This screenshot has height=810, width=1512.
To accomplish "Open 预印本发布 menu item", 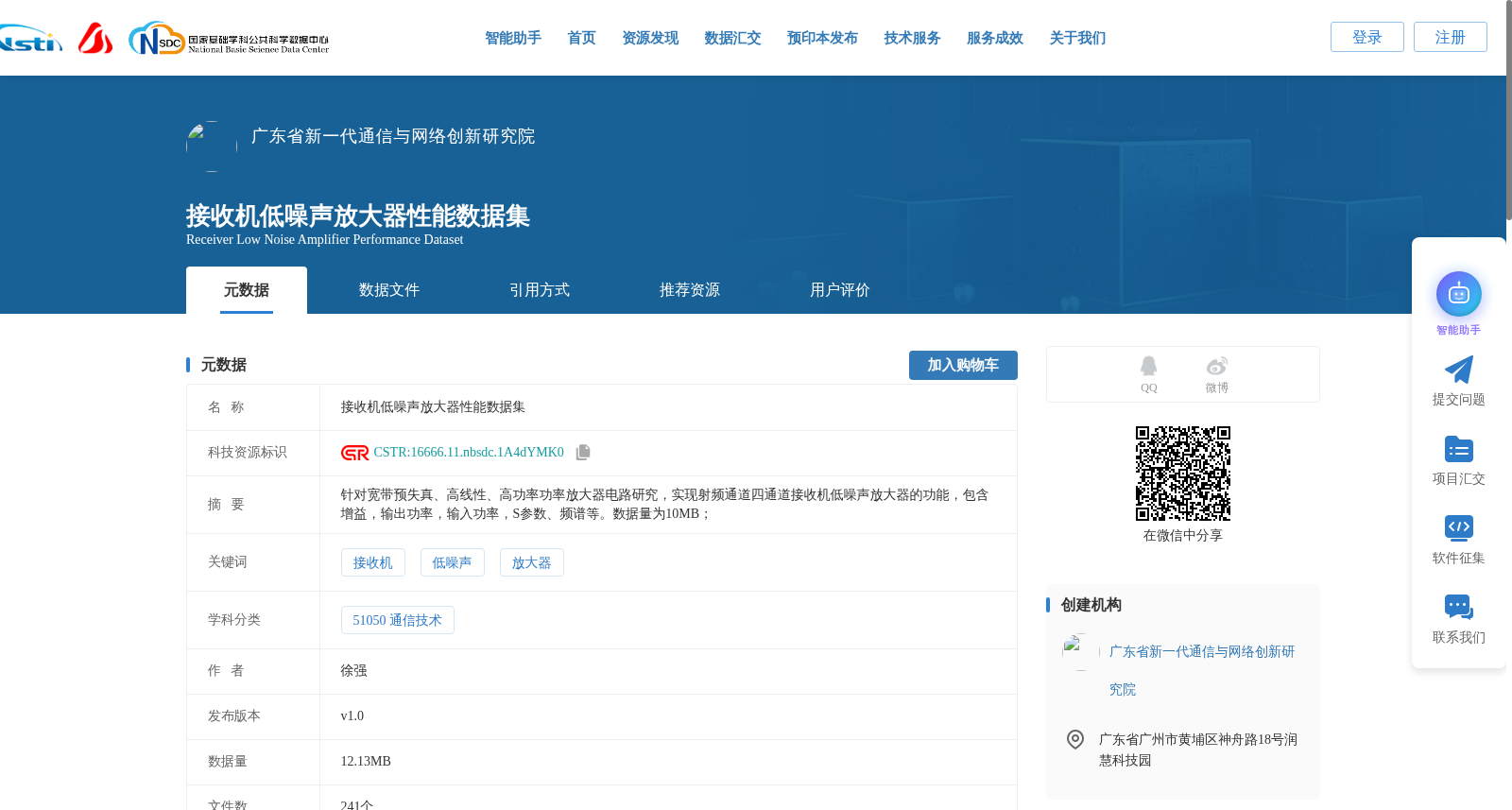I will tap(822, 38).
